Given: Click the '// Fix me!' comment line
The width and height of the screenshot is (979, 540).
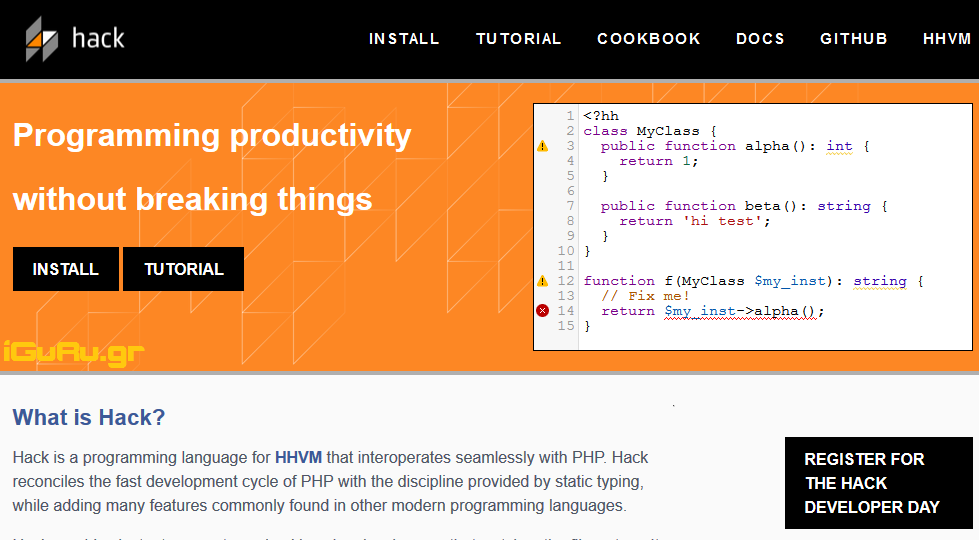Looking at the screenshot, I should (646, 296).
